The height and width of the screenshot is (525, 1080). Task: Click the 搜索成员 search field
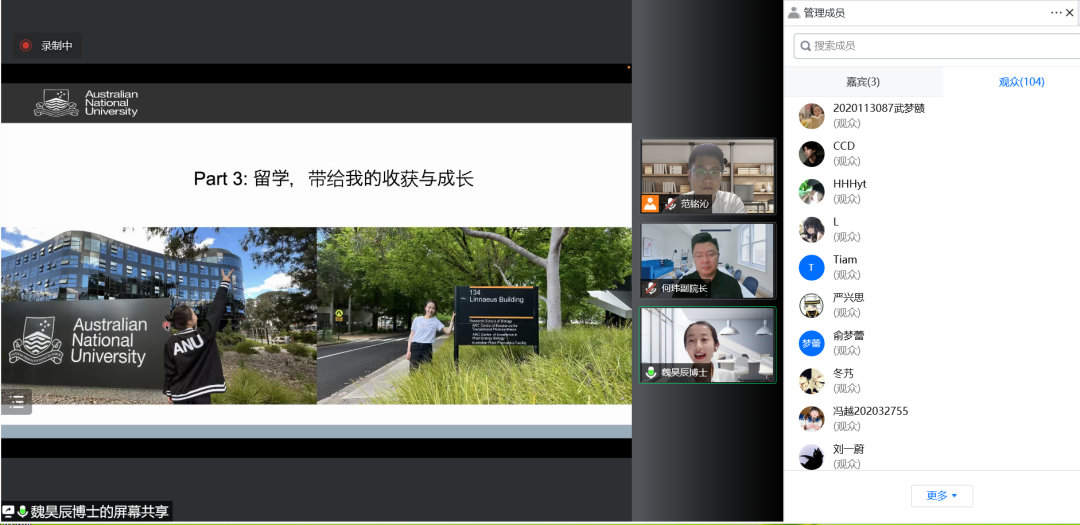[x=940, y=46]
